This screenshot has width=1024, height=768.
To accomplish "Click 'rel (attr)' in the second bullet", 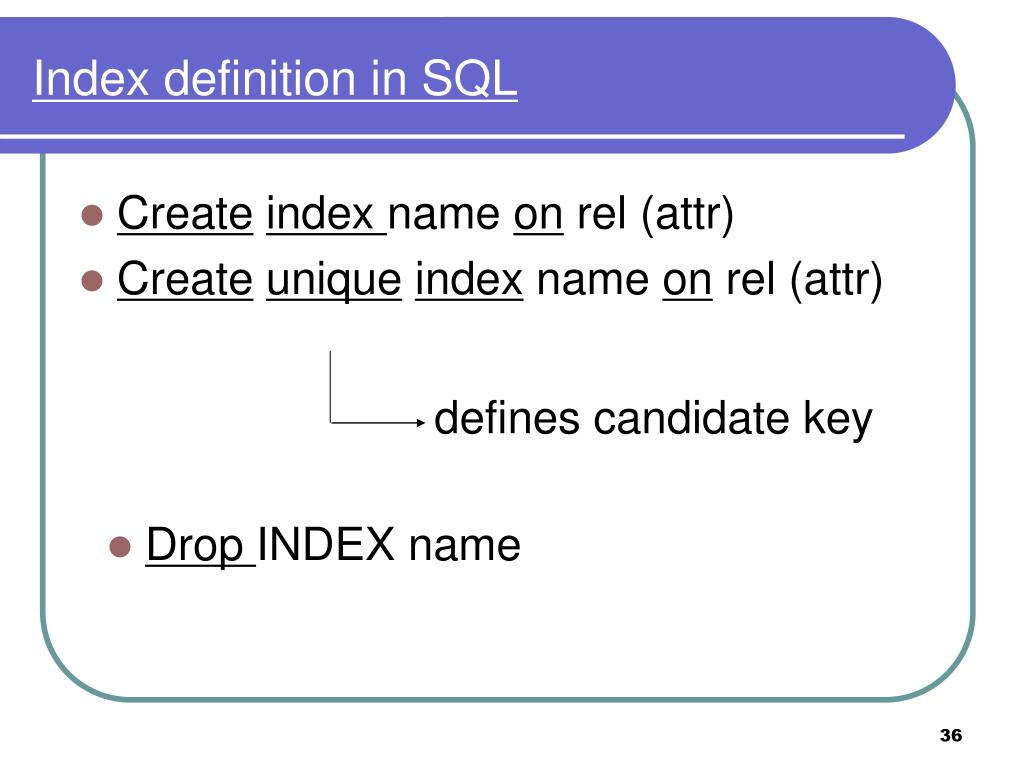I will (x=804, y=281).
